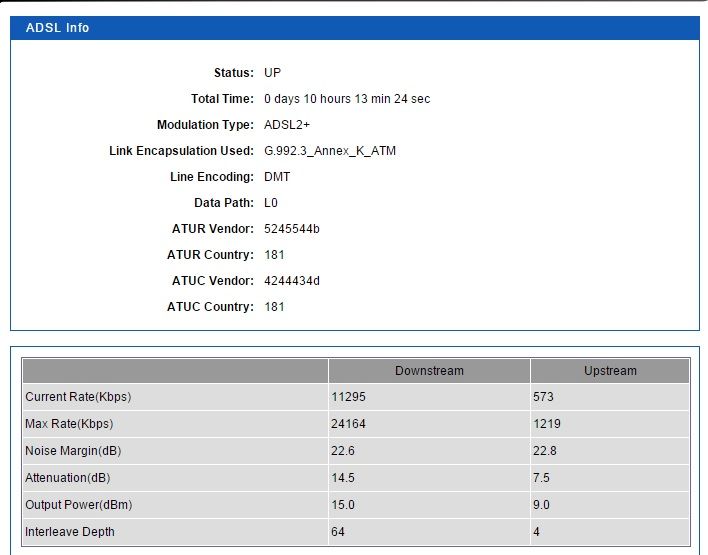Click the UP status value
Viewport: 708px width, 555px height.
pos(272,73)
